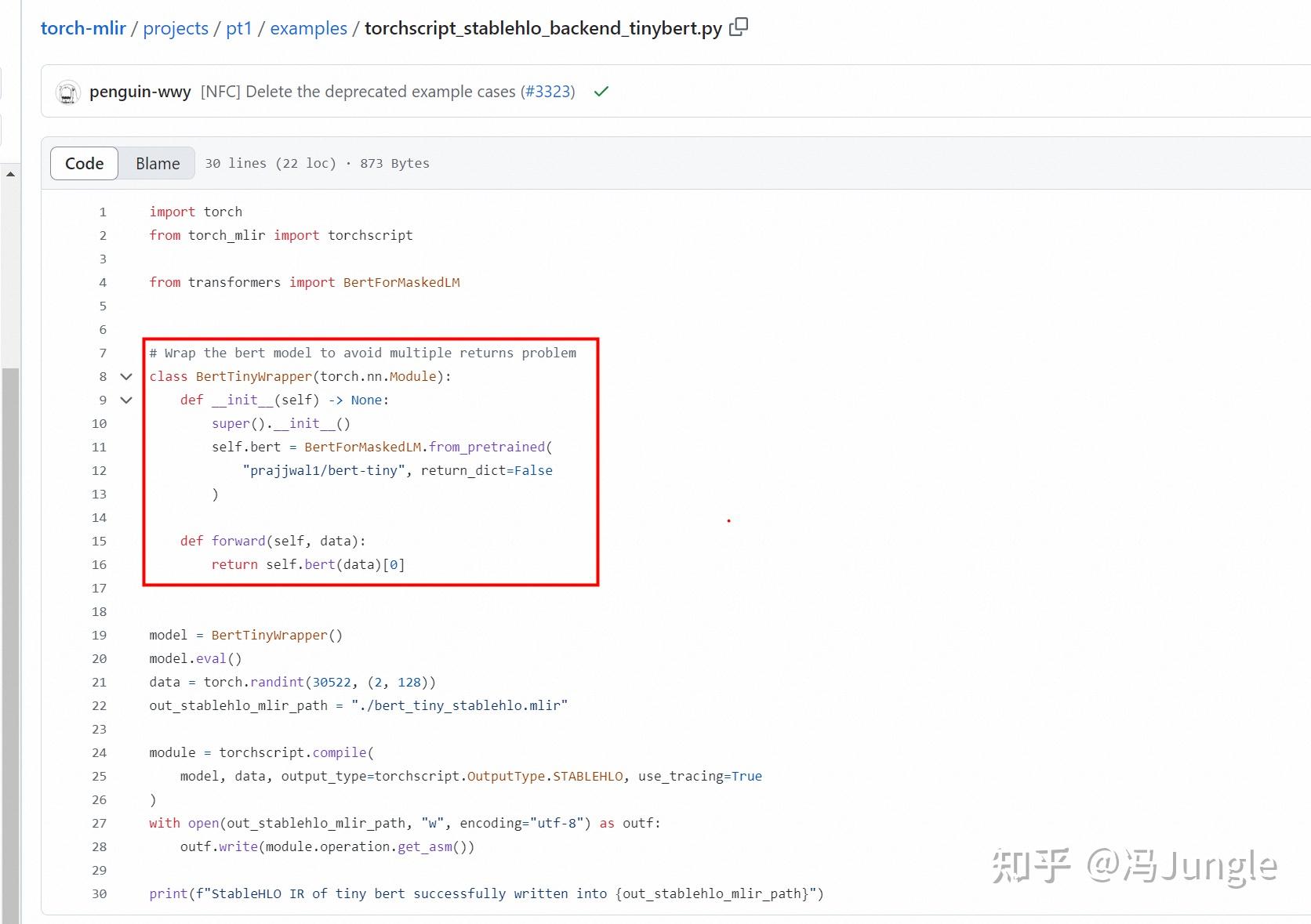The width and height of the screenshot is (1311, 924).
Task: Switch to the Blame view
Action: (x=157, y=163)
